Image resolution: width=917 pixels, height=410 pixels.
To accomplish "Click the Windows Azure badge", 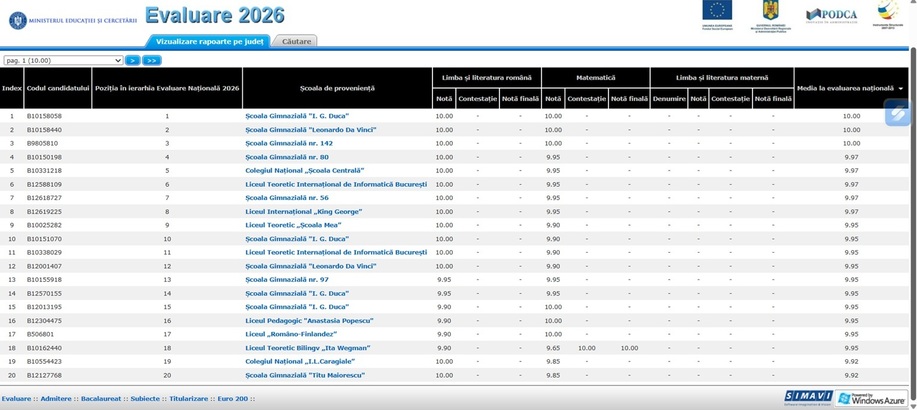I will click(871, 398).
